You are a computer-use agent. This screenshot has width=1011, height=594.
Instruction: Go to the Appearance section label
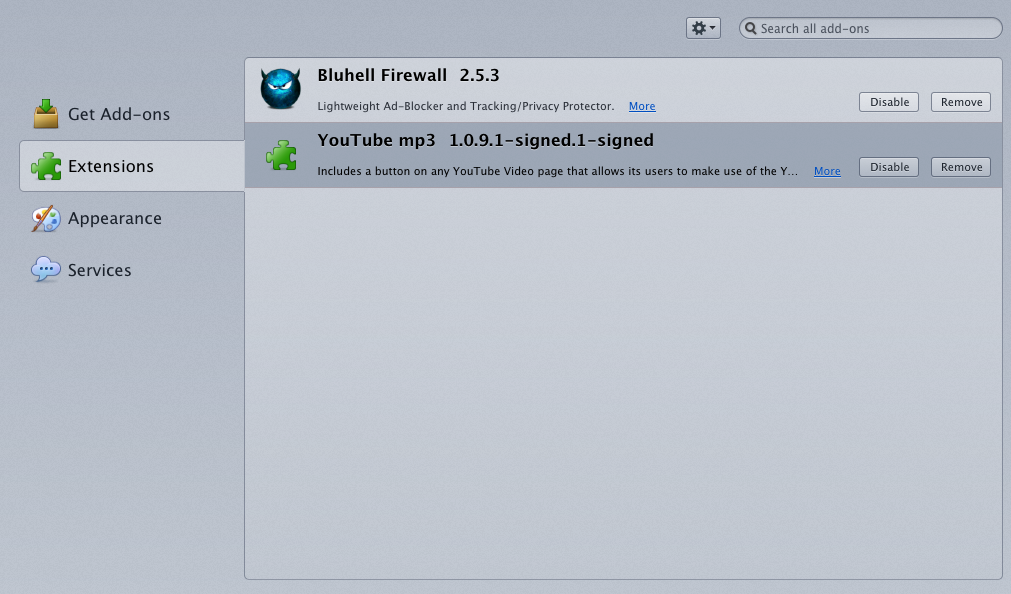tap(115, 218)
